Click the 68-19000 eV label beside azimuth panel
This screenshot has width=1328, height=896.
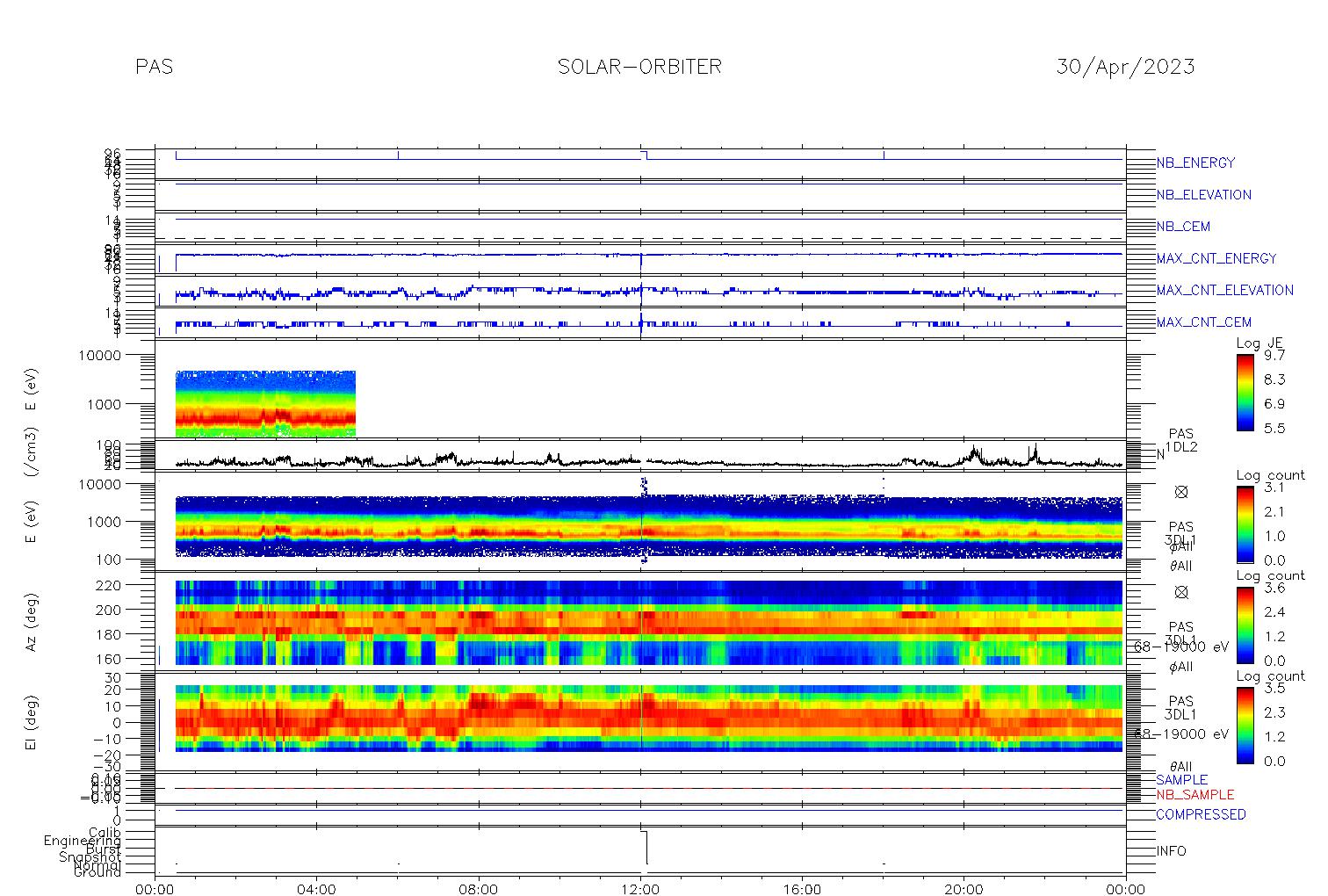[x=1181, y=647]
